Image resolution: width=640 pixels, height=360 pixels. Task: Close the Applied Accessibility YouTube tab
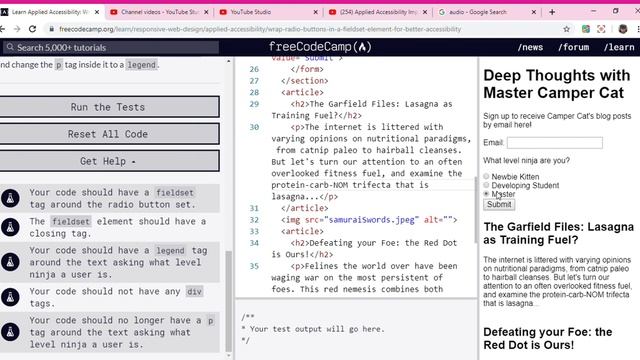click(x=425, y=12)
